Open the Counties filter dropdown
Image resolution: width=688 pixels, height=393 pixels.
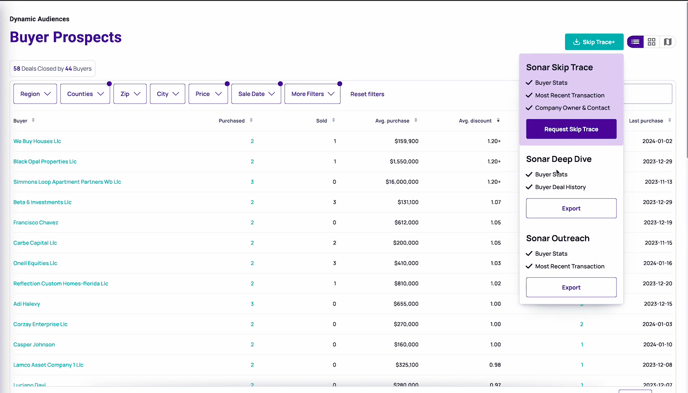coord(85,94)
